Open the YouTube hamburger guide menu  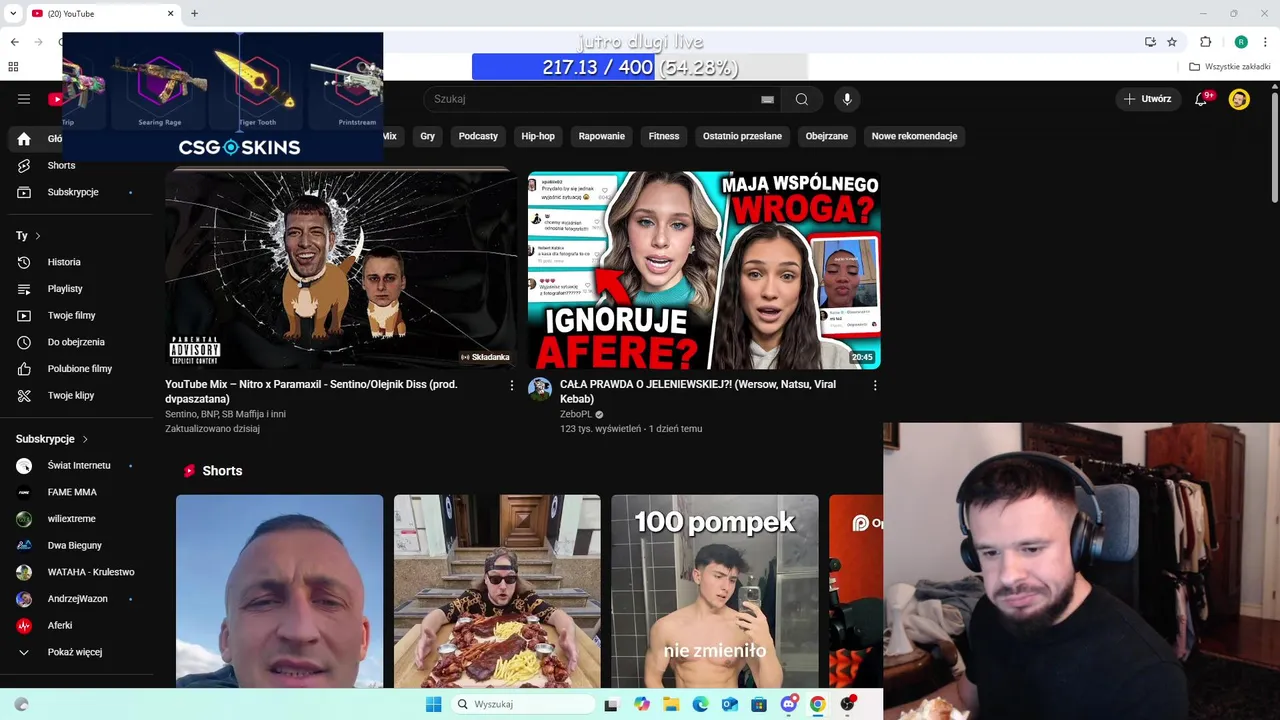24,99
